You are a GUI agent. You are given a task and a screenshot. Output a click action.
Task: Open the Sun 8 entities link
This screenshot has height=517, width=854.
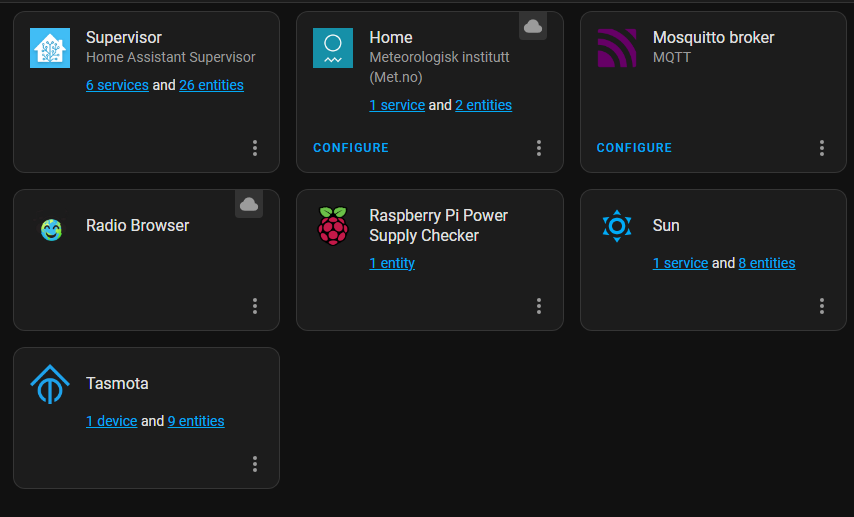click(x=767, y=263)
